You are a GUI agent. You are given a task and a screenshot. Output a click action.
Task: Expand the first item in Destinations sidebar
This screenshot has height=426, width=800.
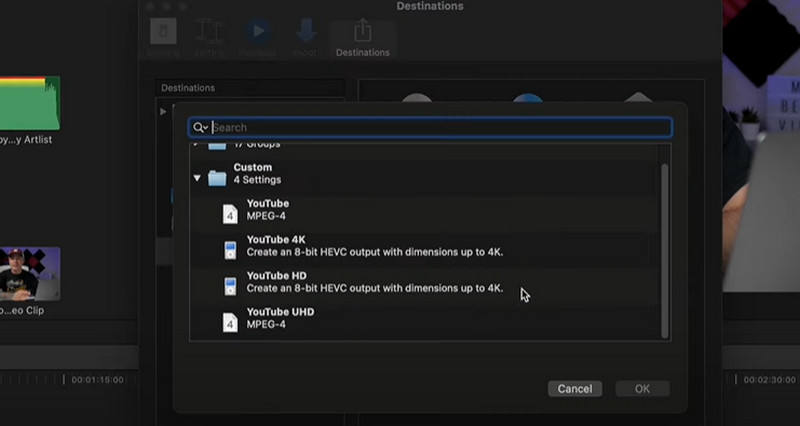click(x=164, y=111)
